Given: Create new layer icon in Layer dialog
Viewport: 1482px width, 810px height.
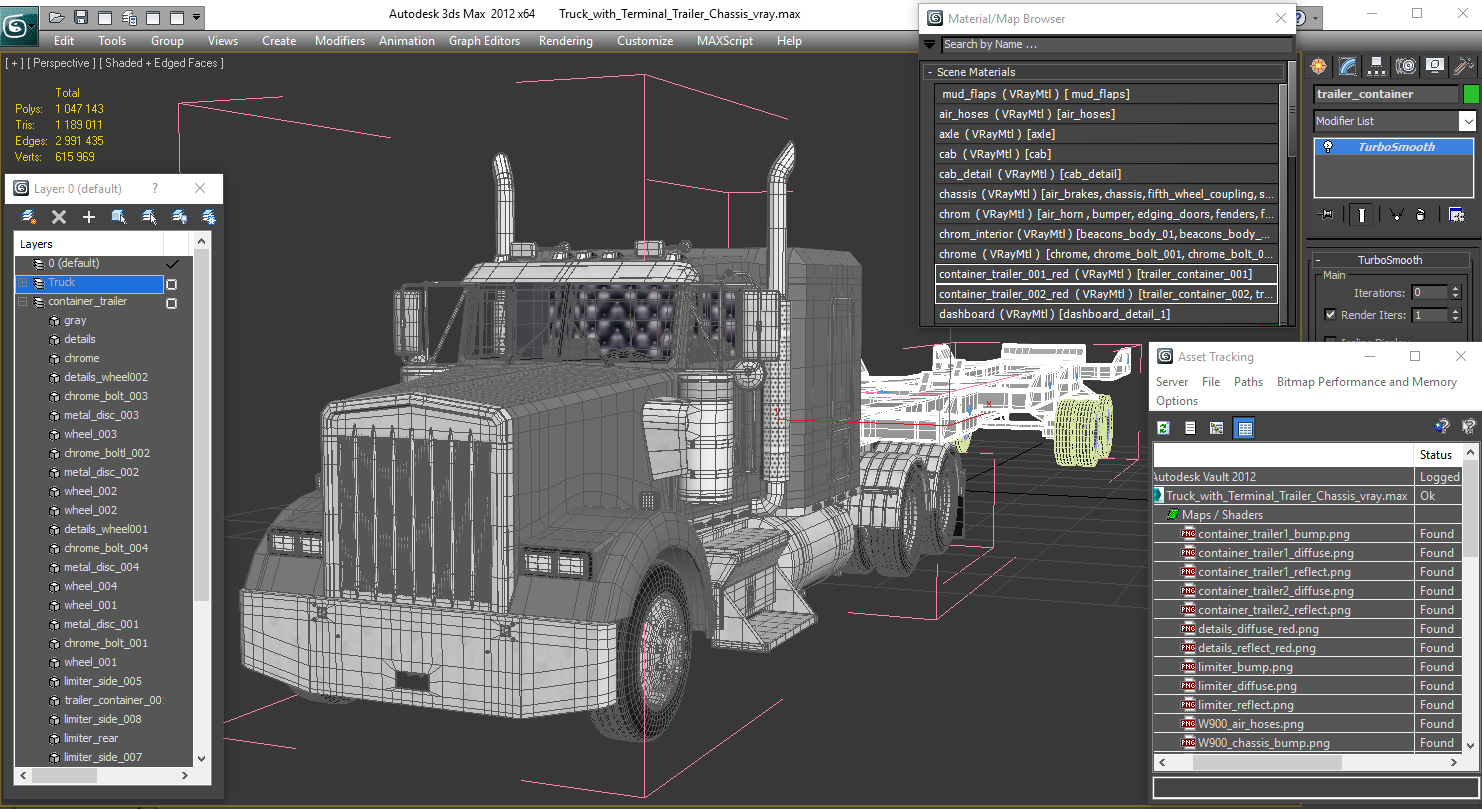Looking at the screenshot, I should pyautogui.click(x=29, y=217).
